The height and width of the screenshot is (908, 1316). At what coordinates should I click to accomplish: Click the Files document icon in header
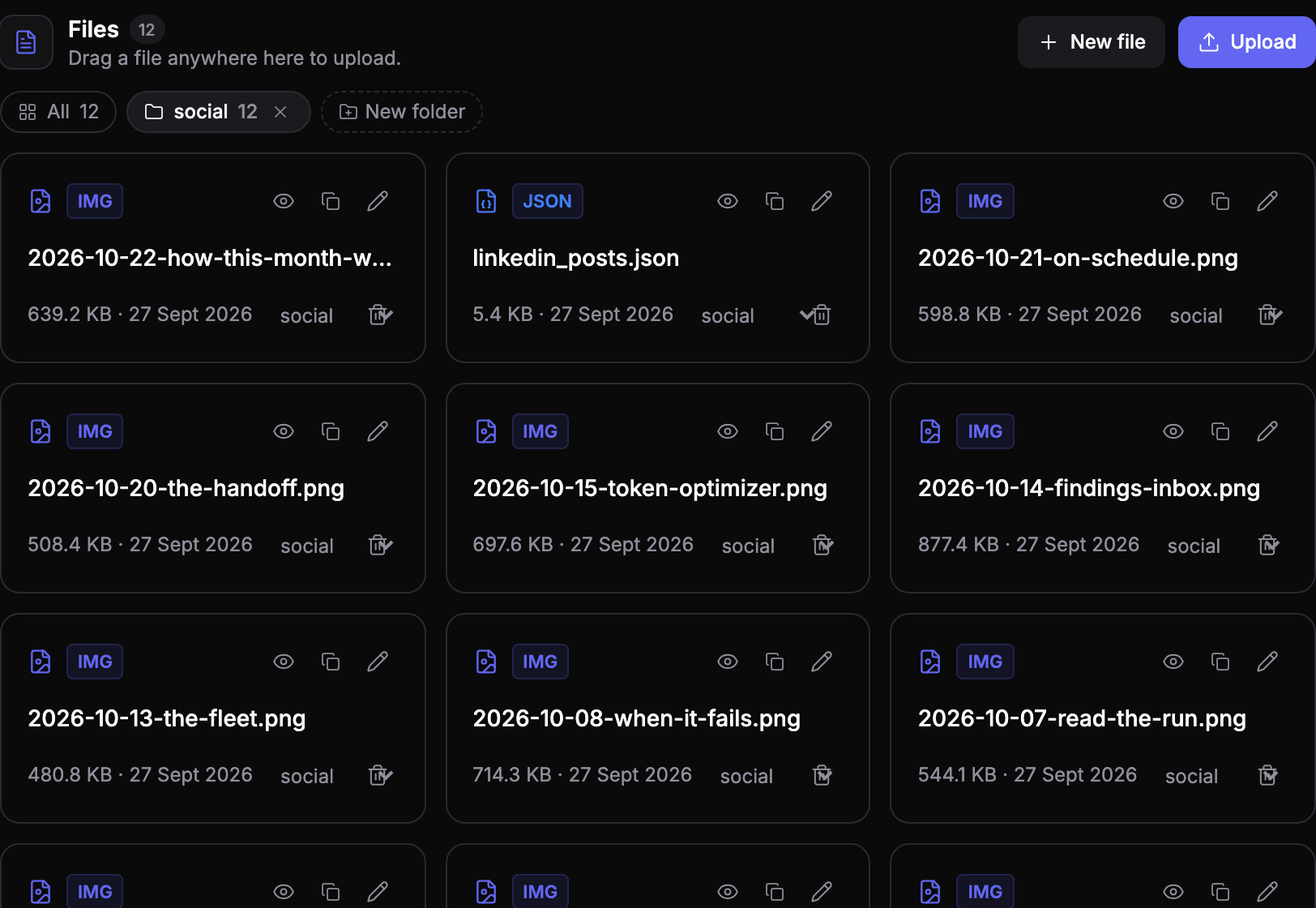pyautogui.click(x=26, y=42)
